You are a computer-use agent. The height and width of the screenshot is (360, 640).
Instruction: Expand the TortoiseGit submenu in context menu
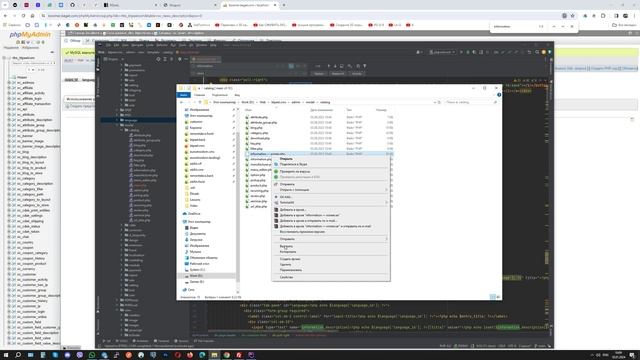tap(331, 202)
